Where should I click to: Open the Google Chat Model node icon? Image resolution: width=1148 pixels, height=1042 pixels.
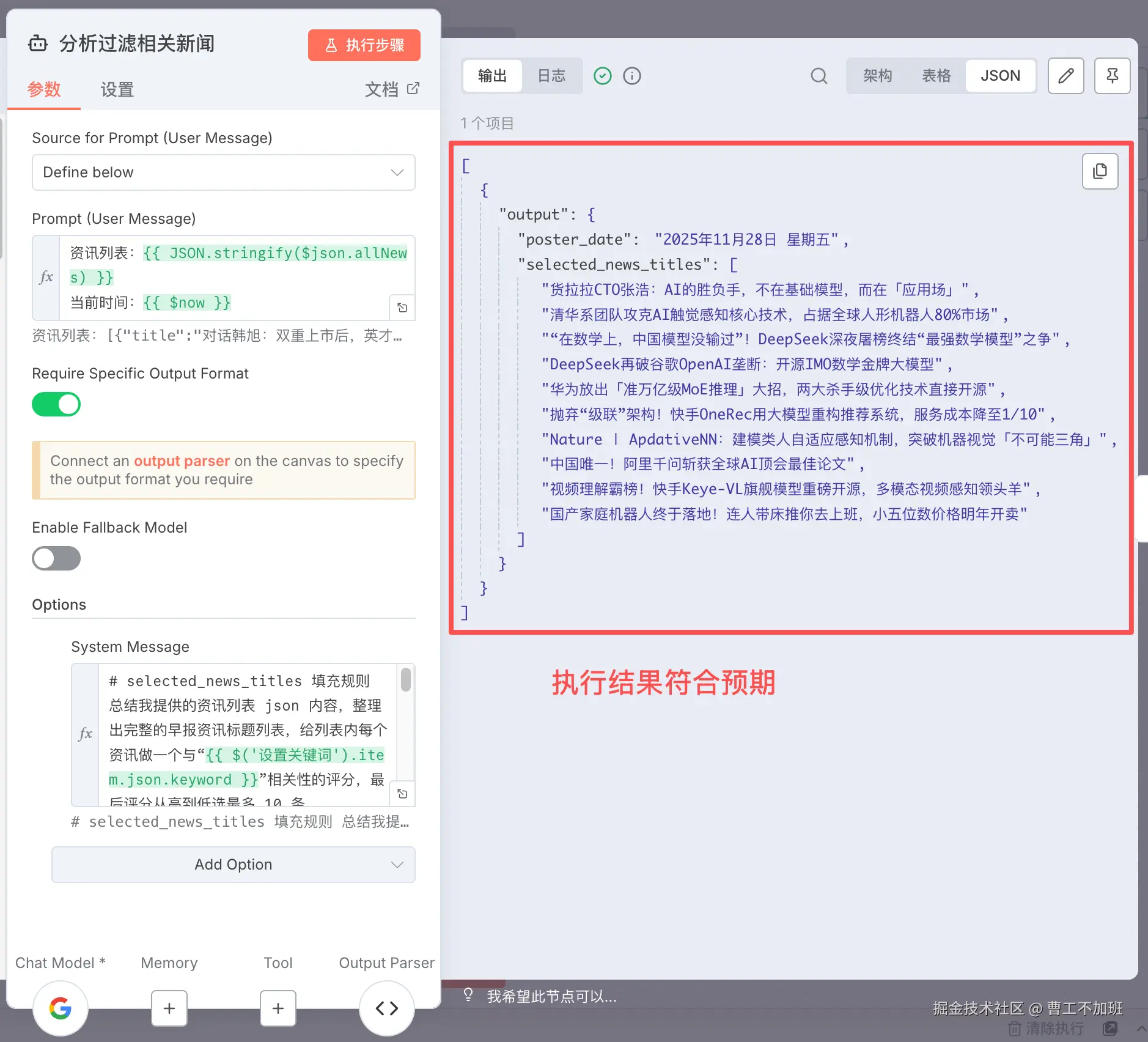[x=61, y=1008]
